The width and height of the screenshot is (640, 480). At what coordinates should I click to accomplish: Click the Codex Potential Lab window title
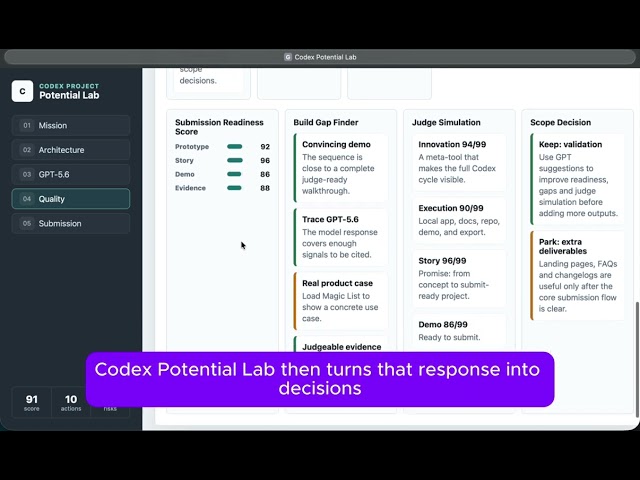point(325,57)
